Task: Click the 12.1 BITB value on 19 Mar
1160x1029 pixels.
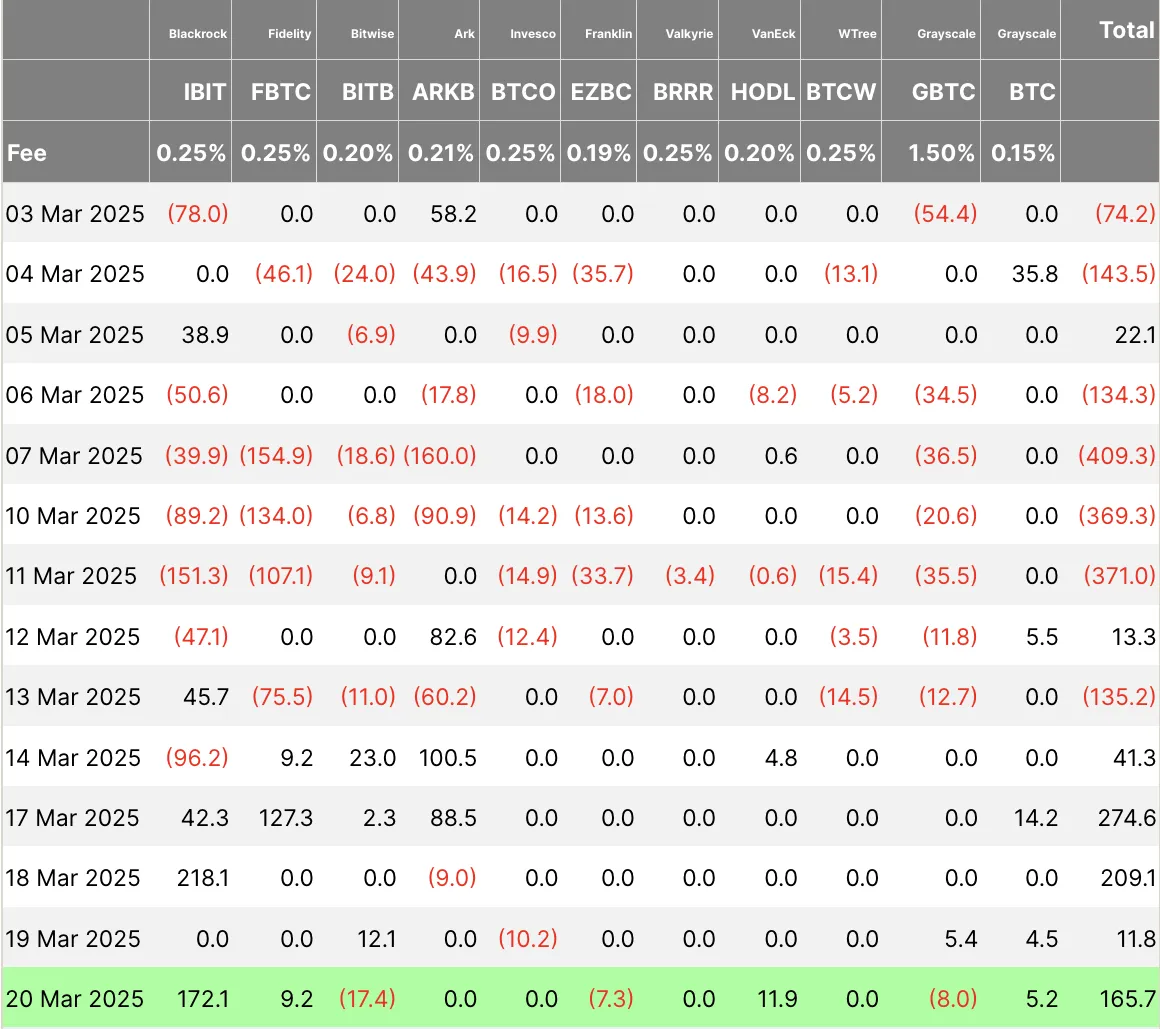Action: pos(376,939)
